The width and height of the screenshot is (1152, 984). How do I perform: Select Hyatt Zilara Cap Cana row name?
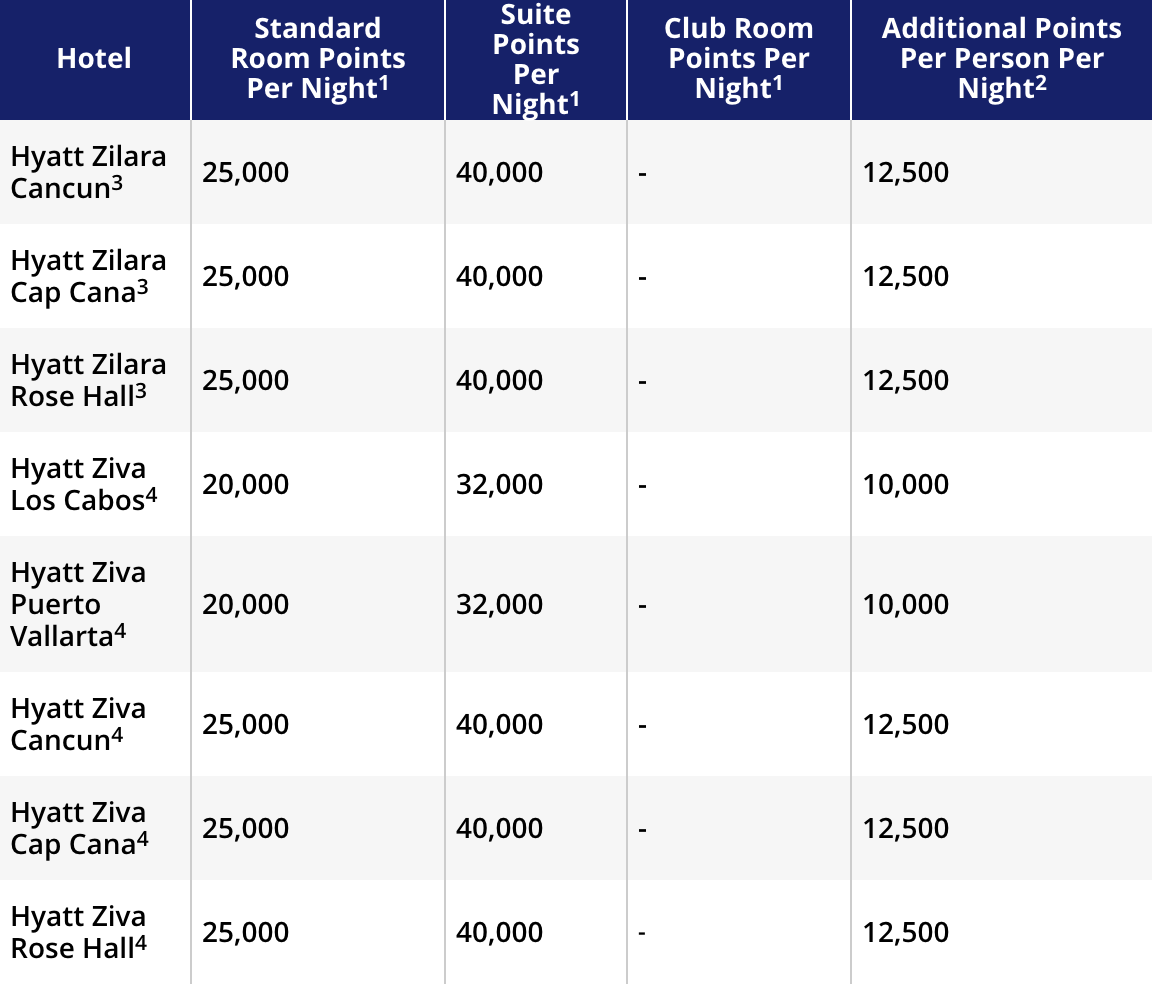coord(88,276)
